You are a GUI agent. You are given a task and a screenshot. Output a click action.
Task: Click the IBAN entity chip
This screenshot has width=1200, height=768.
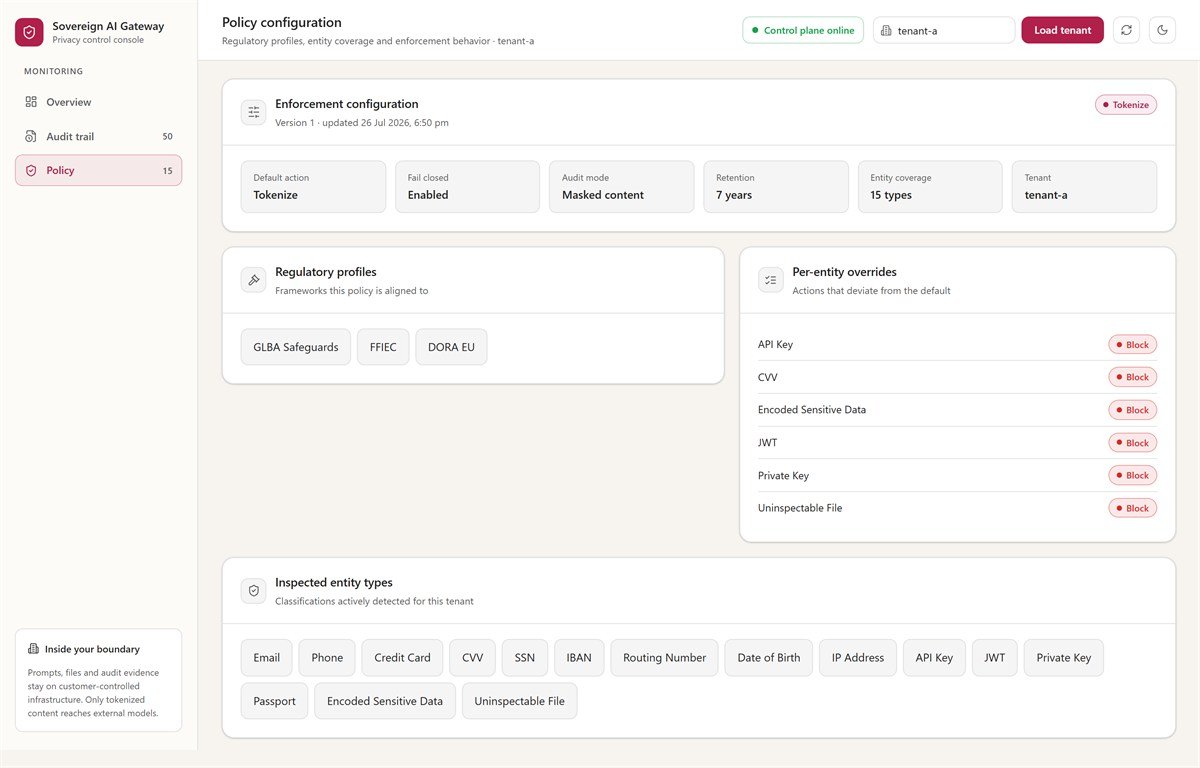click(579, 658)
